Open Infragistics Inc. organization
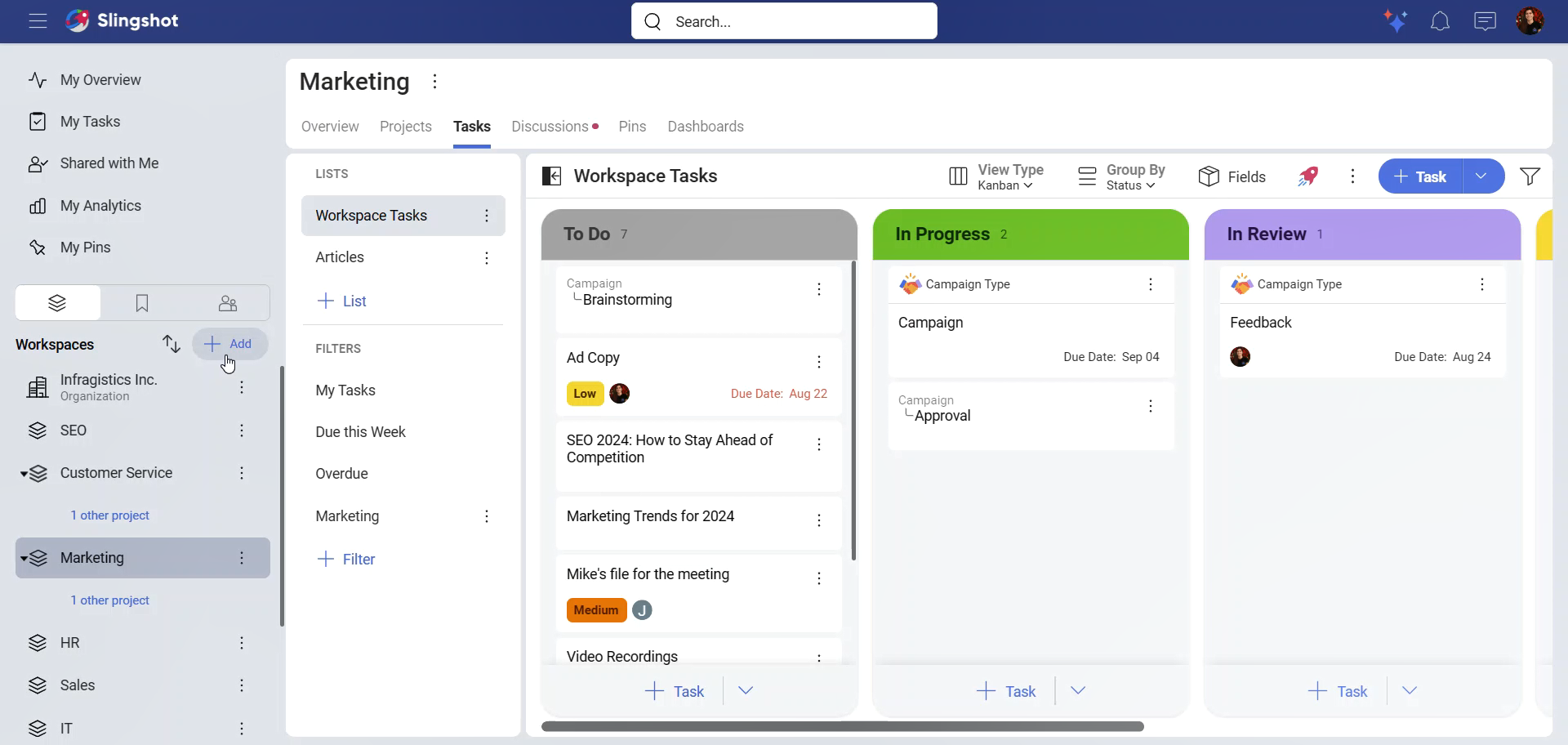 pyautogui.click(x=109, y=387)
